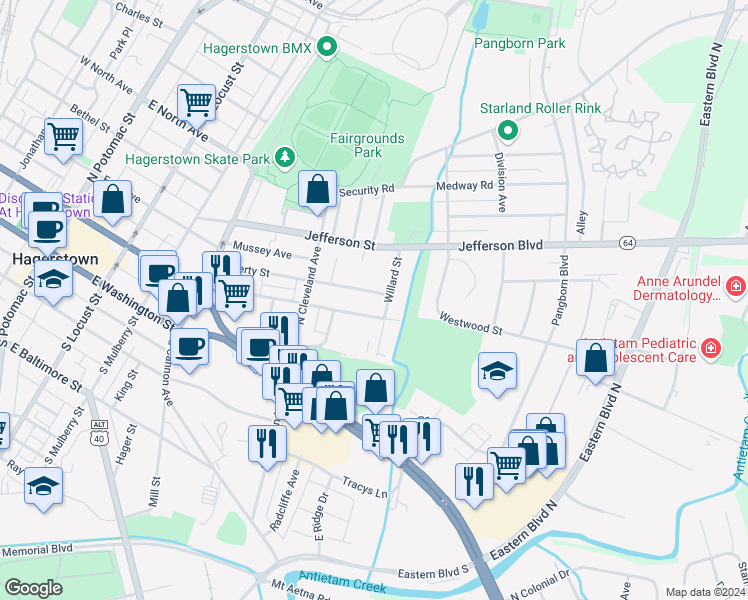
Task: Select the Mill St label
Action: coord(155,492)
